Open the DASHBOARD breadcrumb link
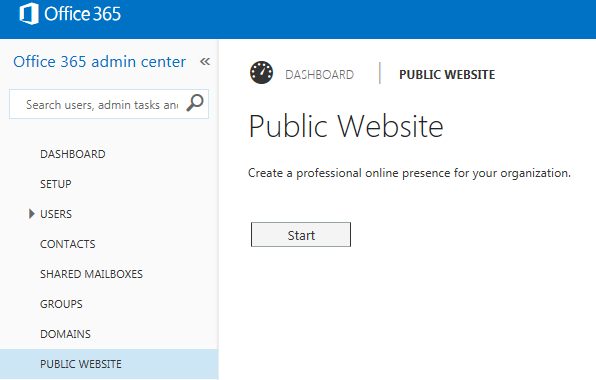 [x=319, y=74]
